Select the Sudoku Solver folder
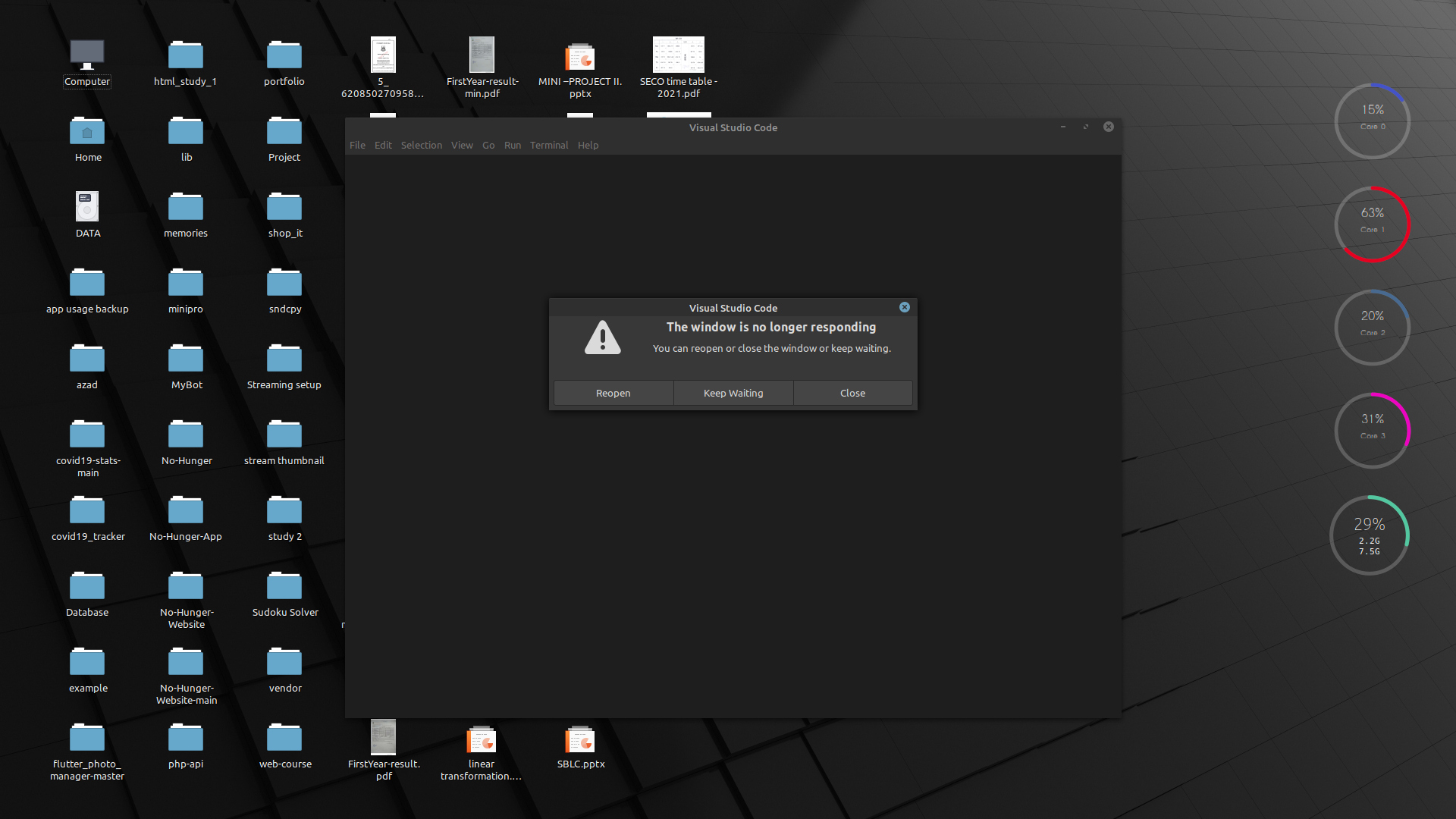The width and height of the screenshot is (1456, 819). click(x=284, y=594)
